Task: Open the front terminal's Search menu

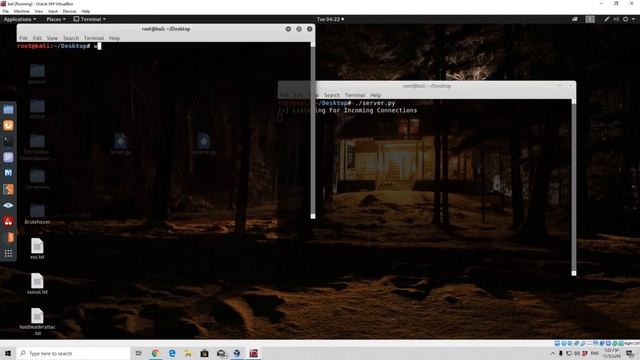Action: [71, 38]
